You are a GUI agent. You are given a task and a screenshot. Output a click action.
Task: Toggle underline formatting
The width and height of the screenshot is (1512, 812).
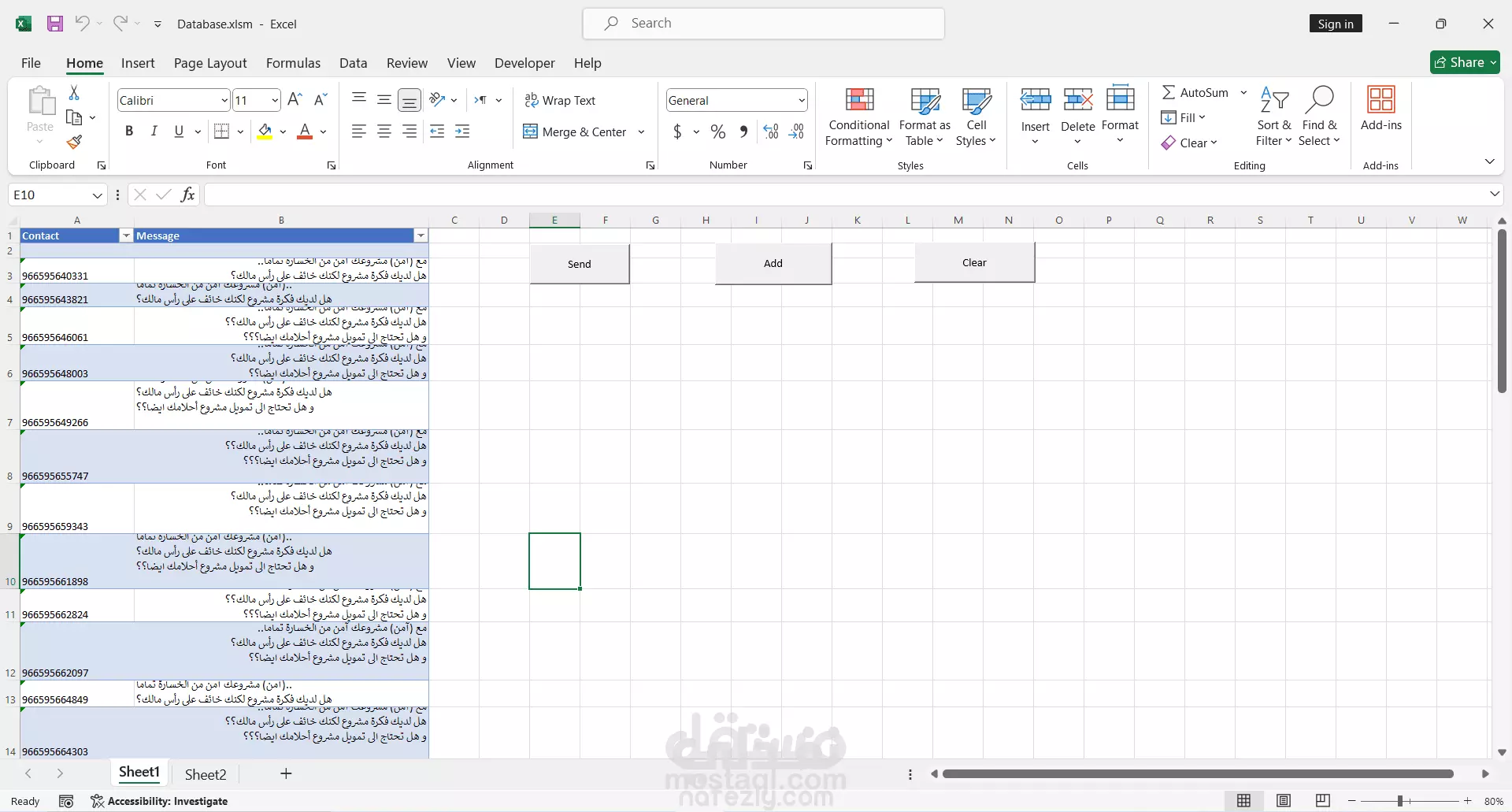179,132
